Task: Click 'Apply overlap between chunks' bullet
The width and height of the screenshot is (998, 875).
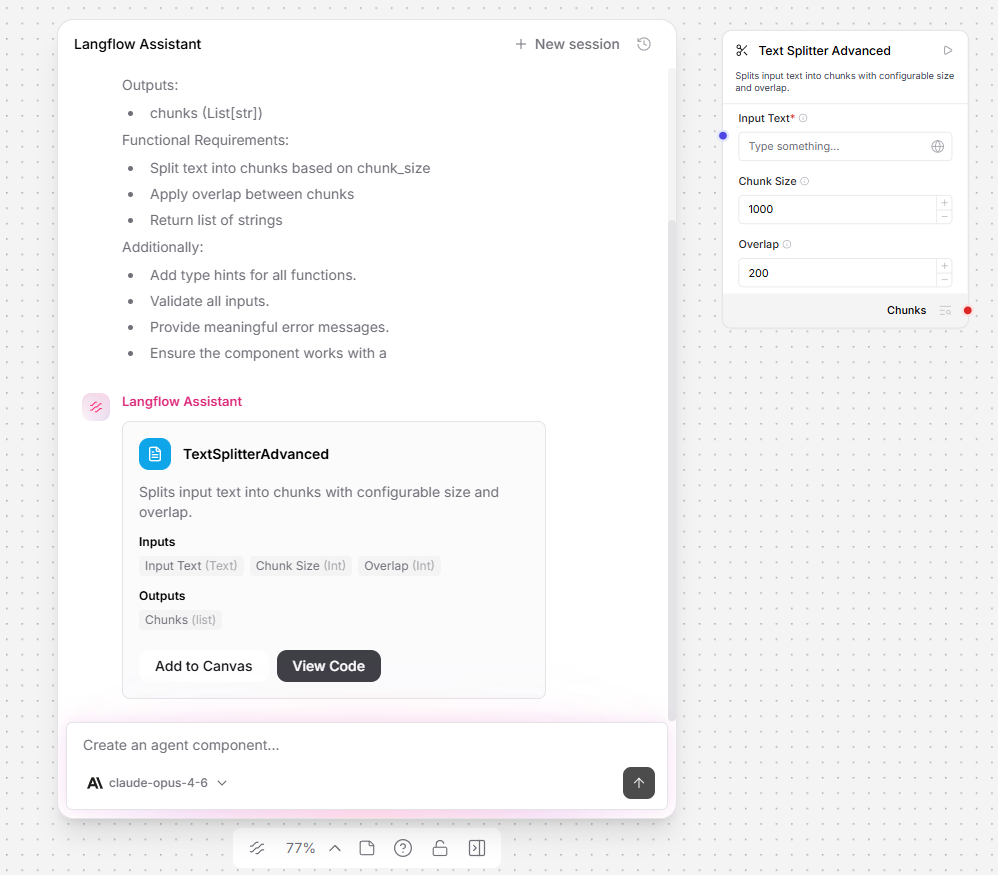Action: 252,194
